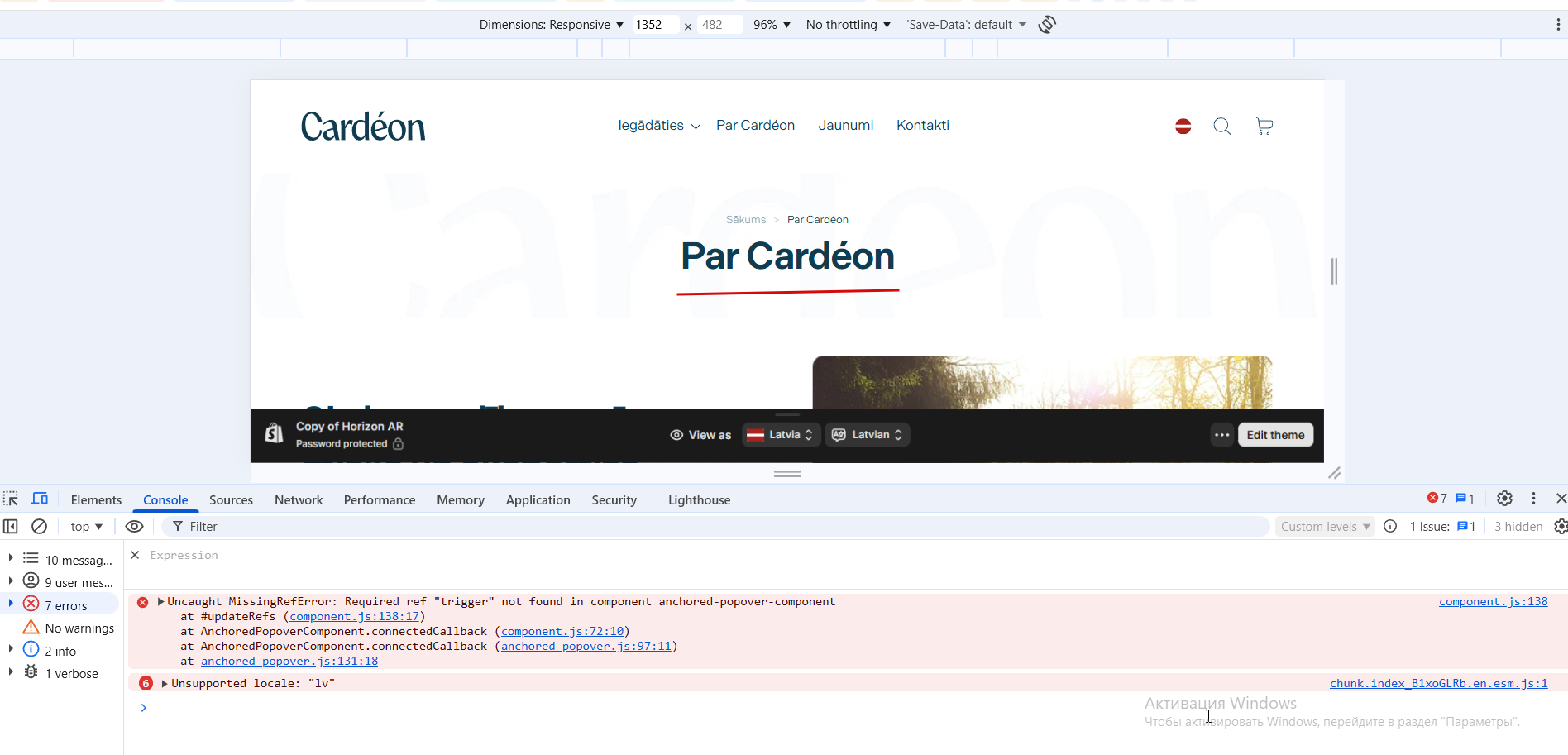This screenshot has height=755, width=1568.
Task: Open DevTools customize three-dots menu
Action: tap(1533, 499)
